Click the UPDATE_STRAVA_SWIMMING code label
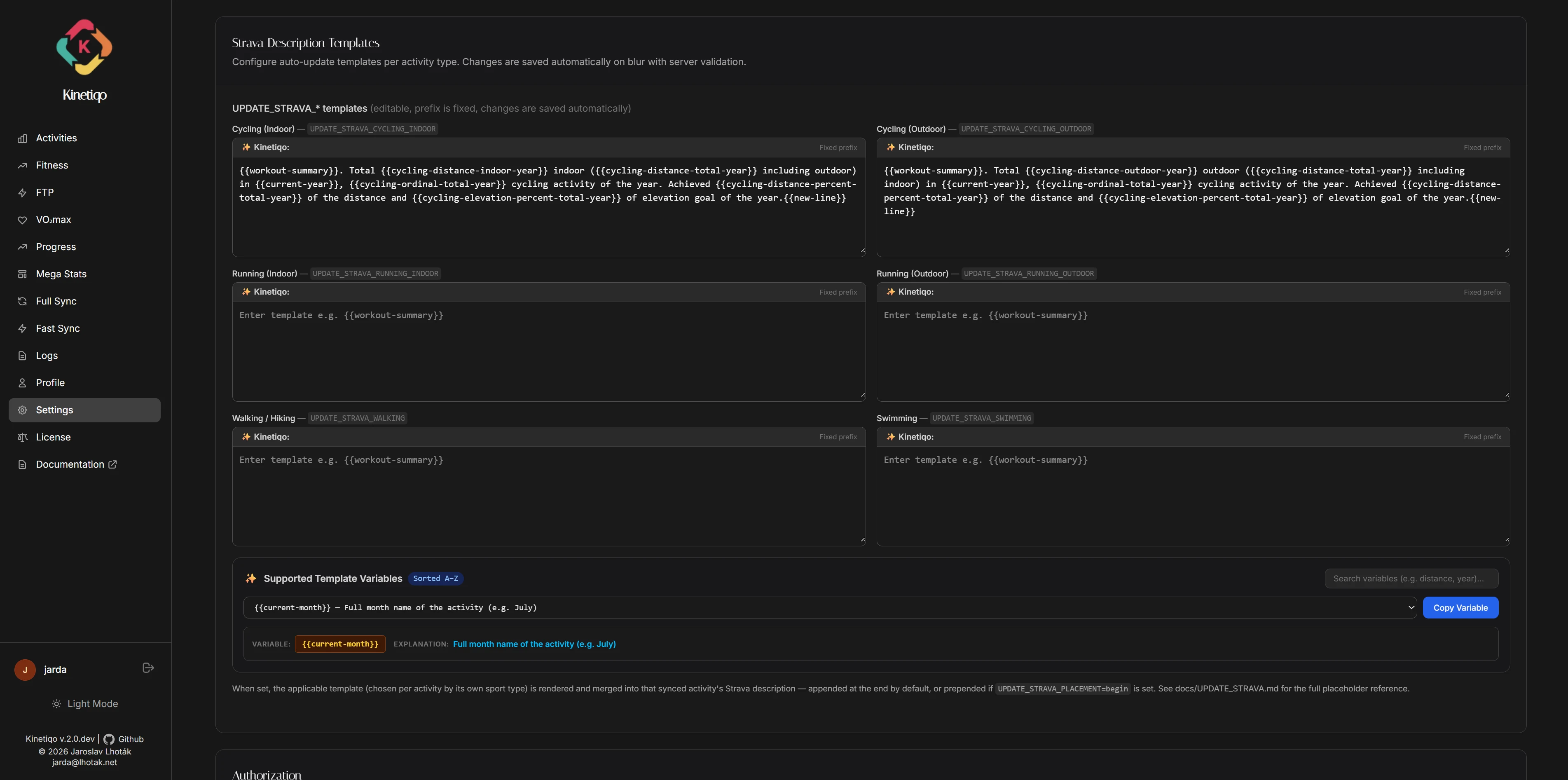 (x=981, y=418)
